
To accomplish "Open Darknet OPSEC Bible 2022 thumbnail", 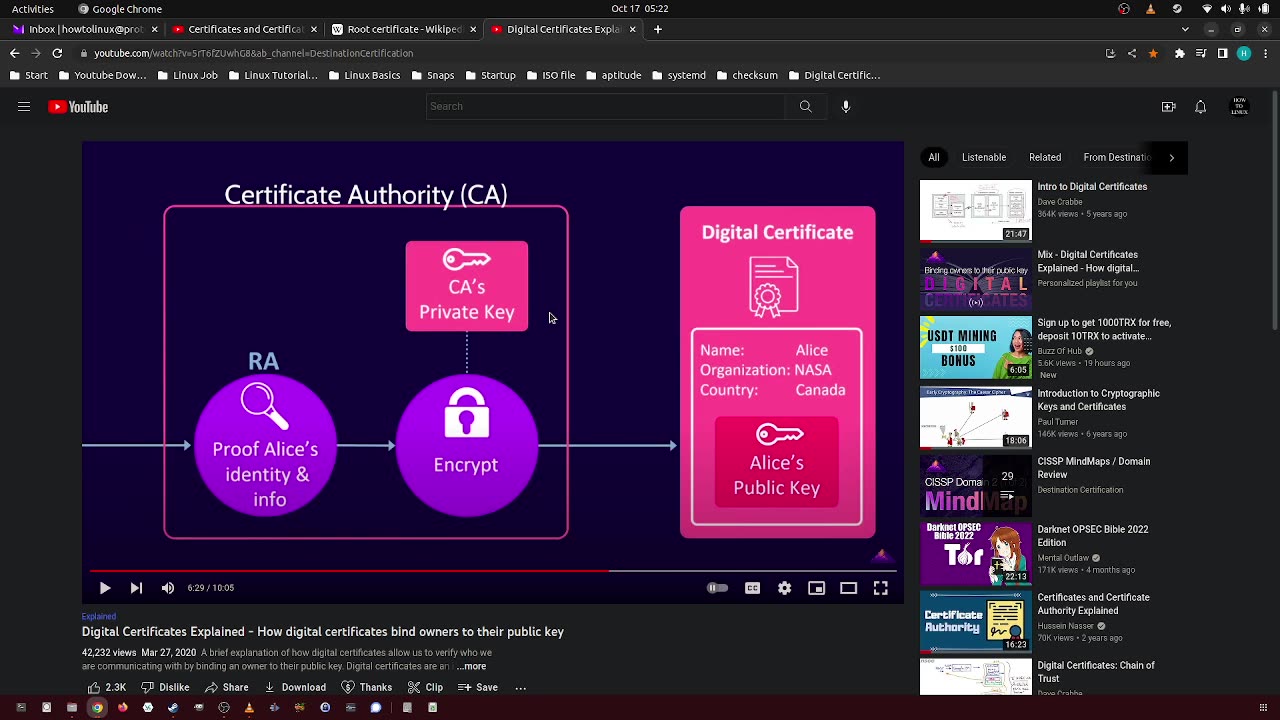I will click(x=976, y=553).
